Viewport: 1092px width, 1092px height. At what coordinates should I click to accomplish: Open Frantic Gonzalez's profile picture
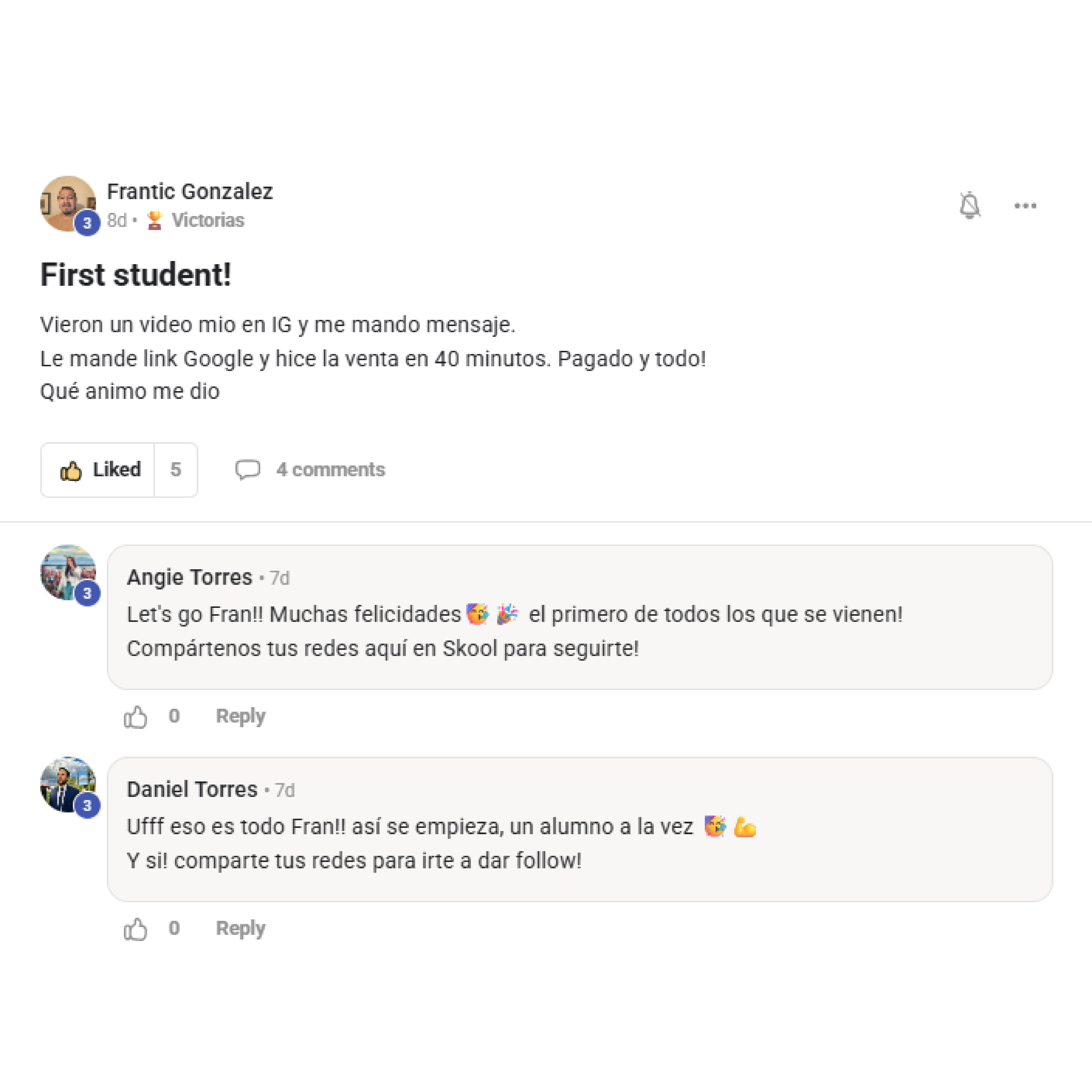(x=67, y=202)
